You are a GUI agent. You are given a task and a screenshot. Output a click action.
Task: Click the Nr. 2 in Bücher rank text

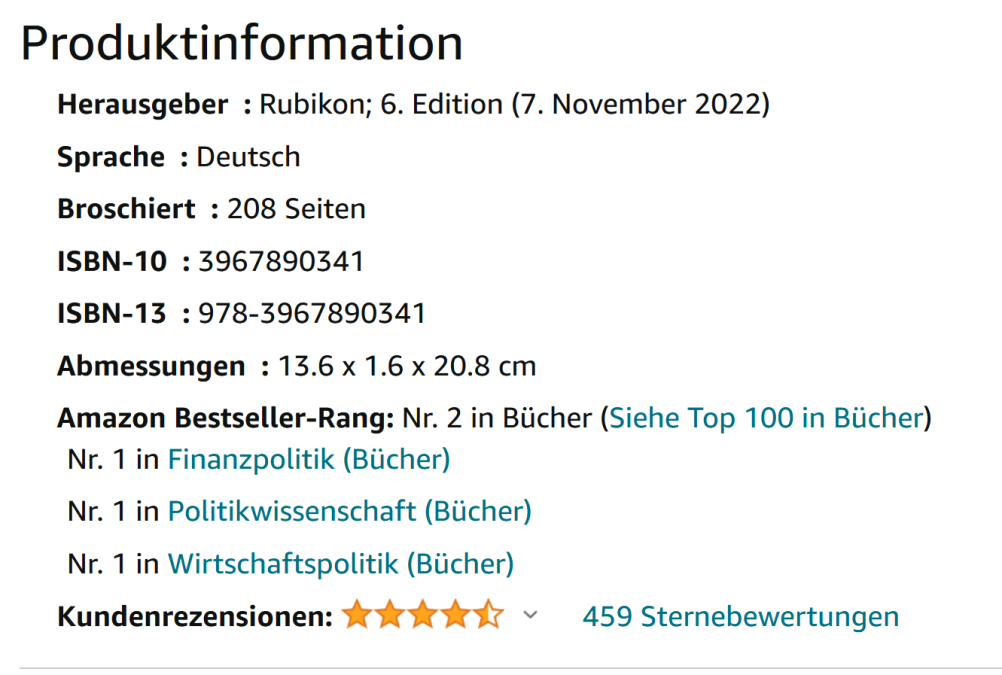click(497, 417)
